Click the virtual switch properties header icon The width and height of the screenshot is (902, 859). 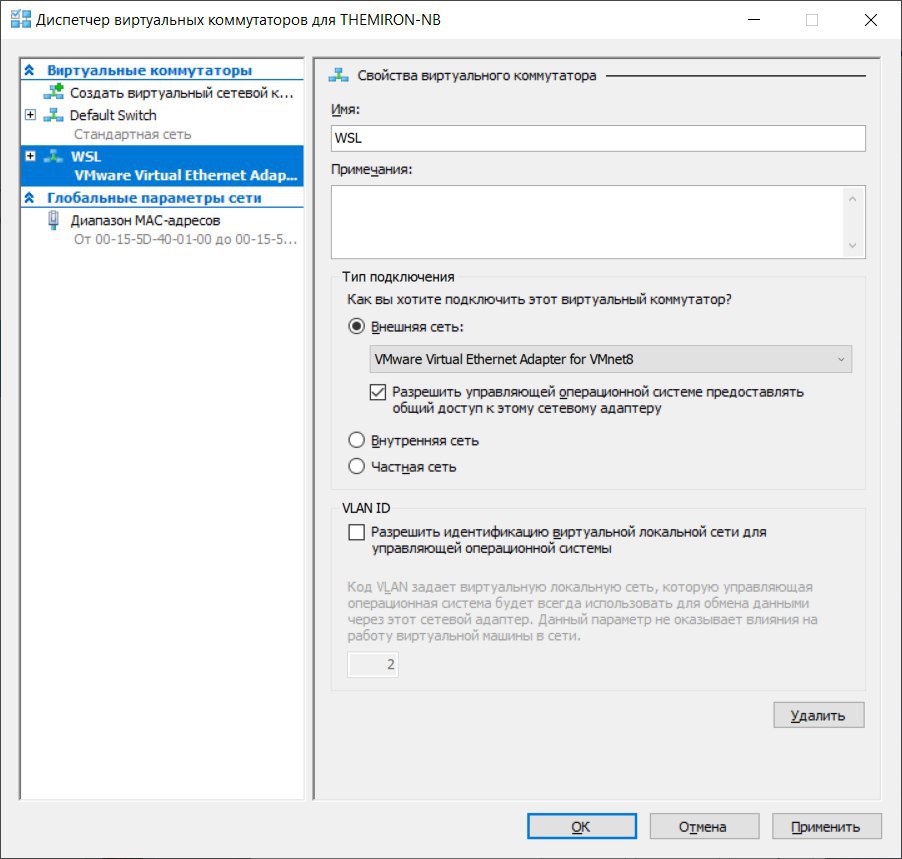click(x=338, y=75)
